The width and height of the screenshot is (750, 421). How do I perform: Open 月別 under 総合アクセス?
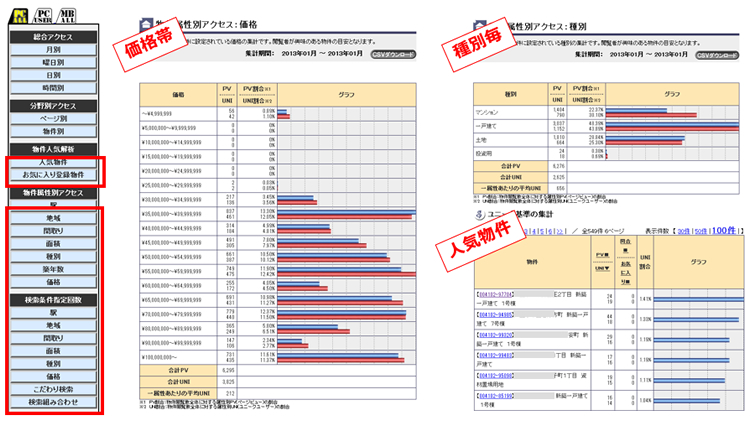[53, 50]
